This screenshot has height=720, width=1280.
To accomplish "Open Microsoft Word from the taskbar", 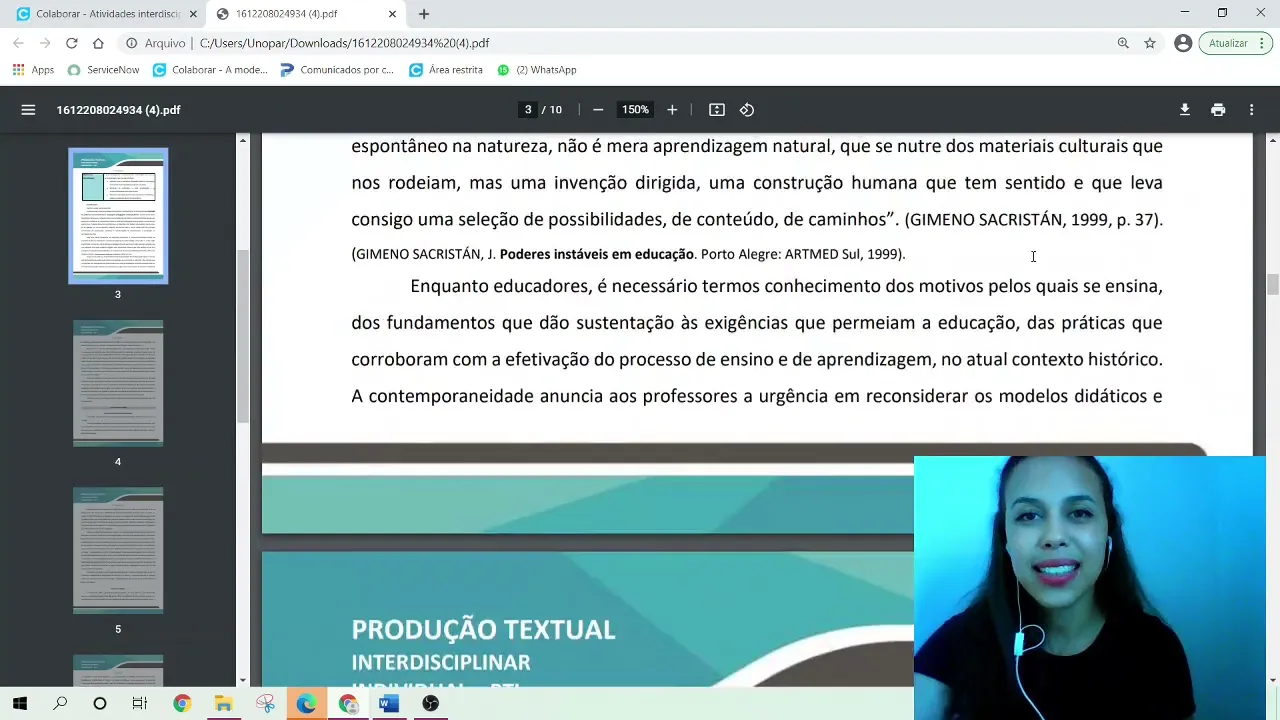I will coord(389,704).
